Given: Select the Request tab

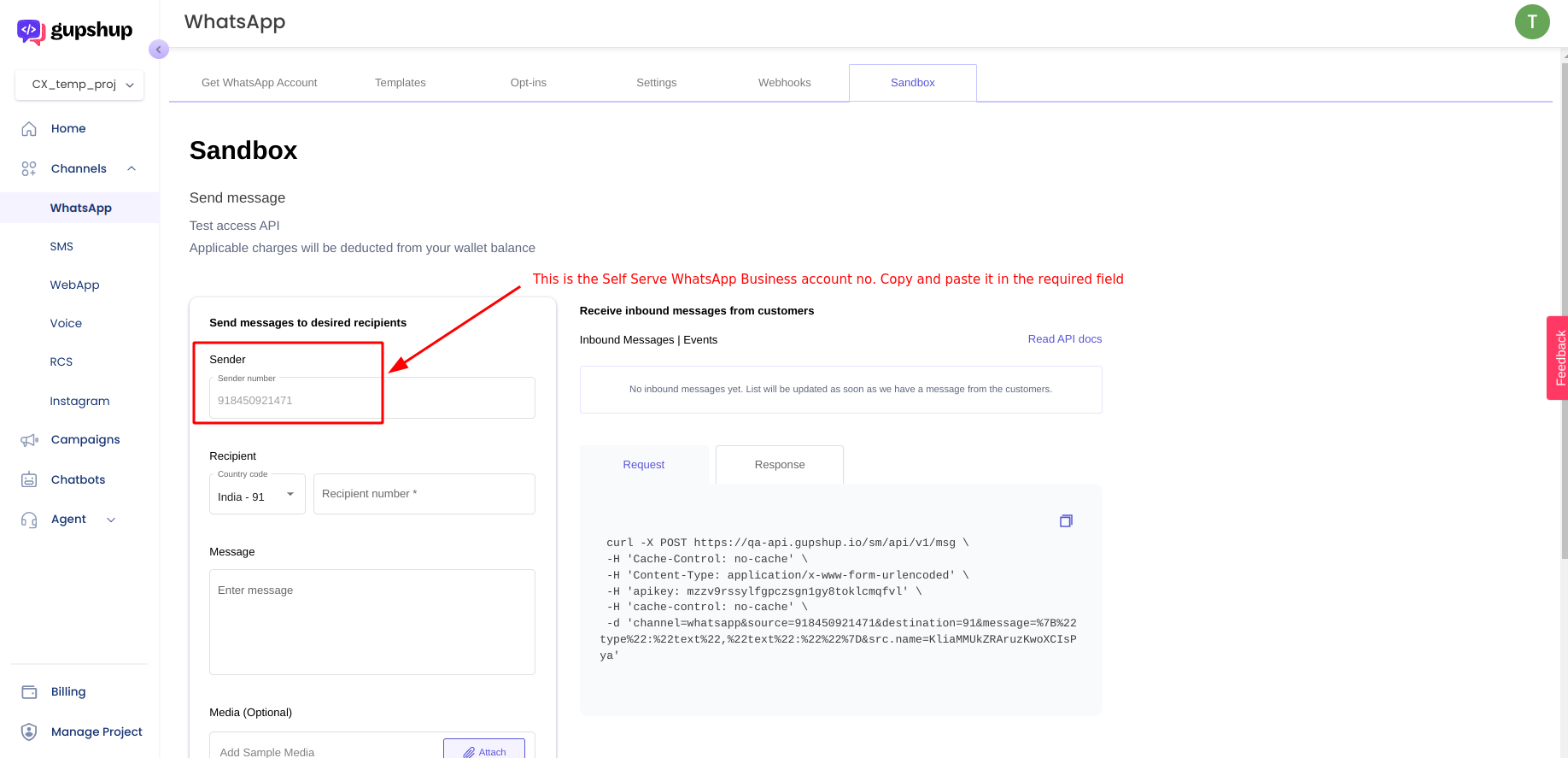Looking at the screenshot, I should 644,465.
